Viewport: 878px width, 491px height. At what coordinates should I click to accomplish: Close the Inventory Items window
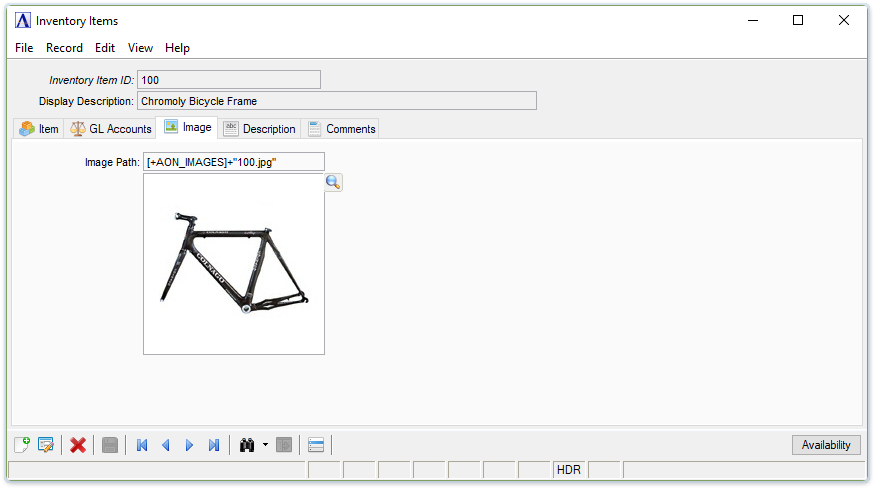(844, 20)
